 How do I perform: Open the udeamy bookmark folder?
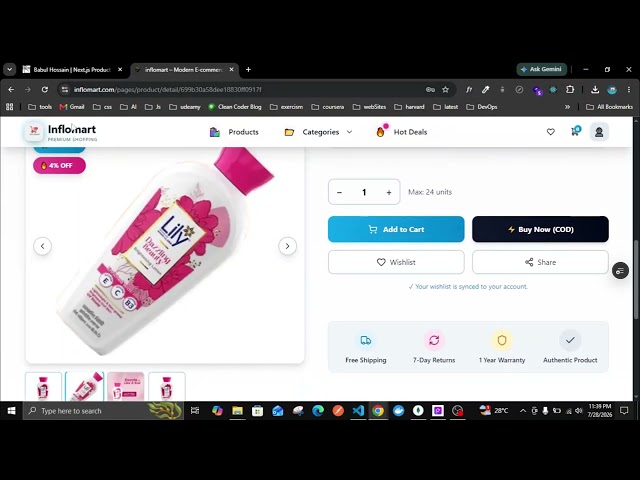[185, 107]
